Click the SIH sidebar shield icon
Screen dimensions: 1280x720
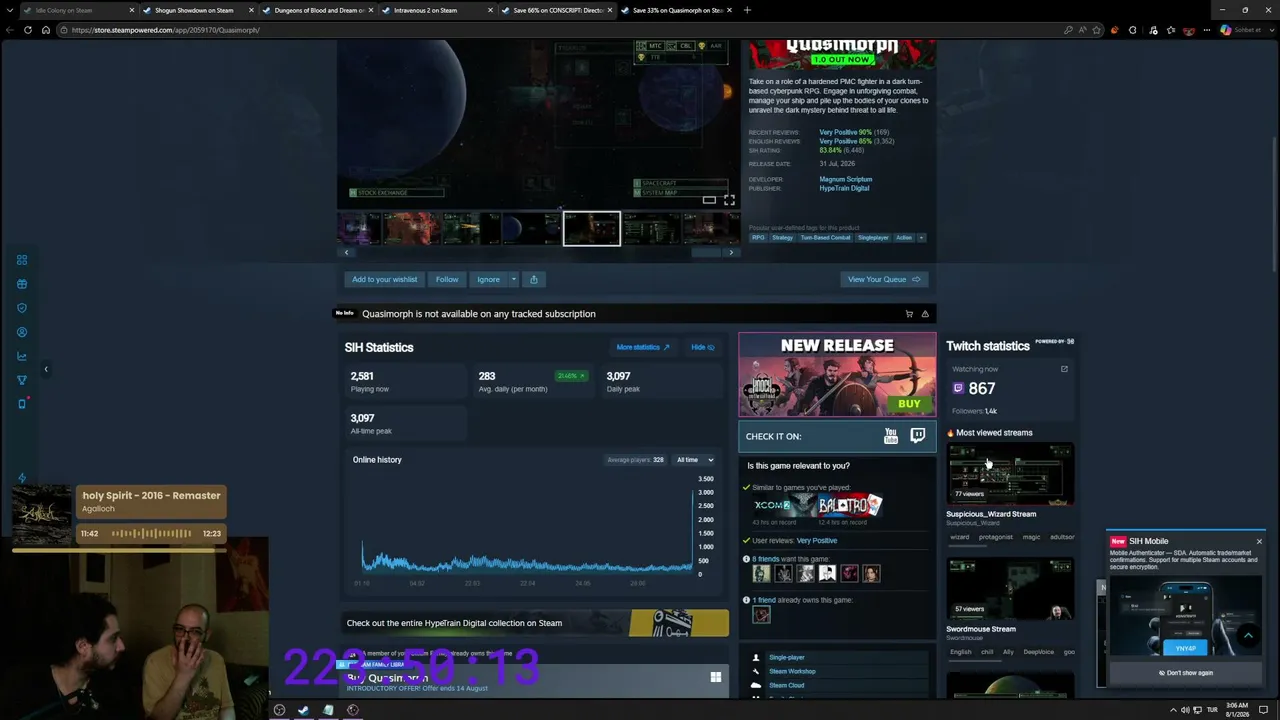(x=22, y=308)
